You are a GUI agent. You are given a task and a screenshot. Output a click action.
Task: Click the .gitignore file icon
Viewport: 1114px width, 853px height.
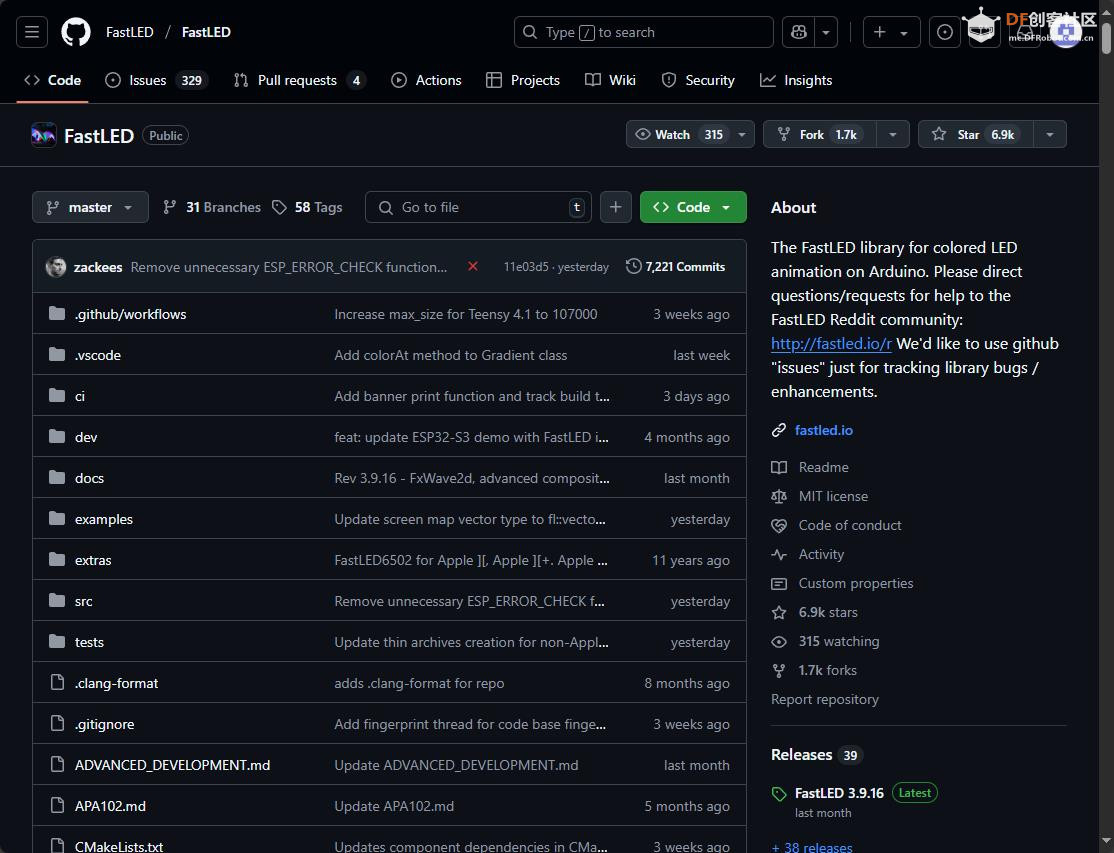pyautogui.click(x=57, y=724)
